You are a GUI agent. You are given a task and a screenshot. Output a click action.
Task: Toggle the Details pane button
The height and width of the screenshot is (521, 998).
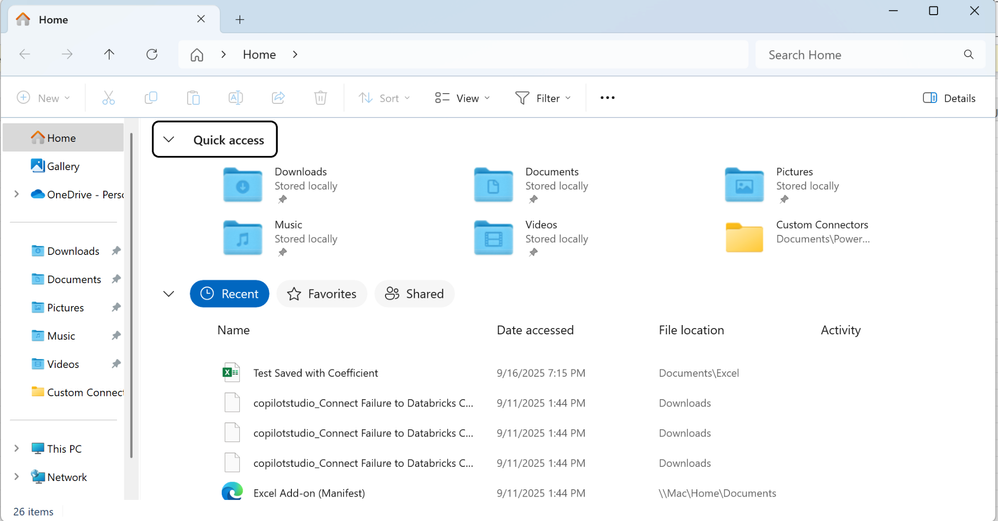948,98
